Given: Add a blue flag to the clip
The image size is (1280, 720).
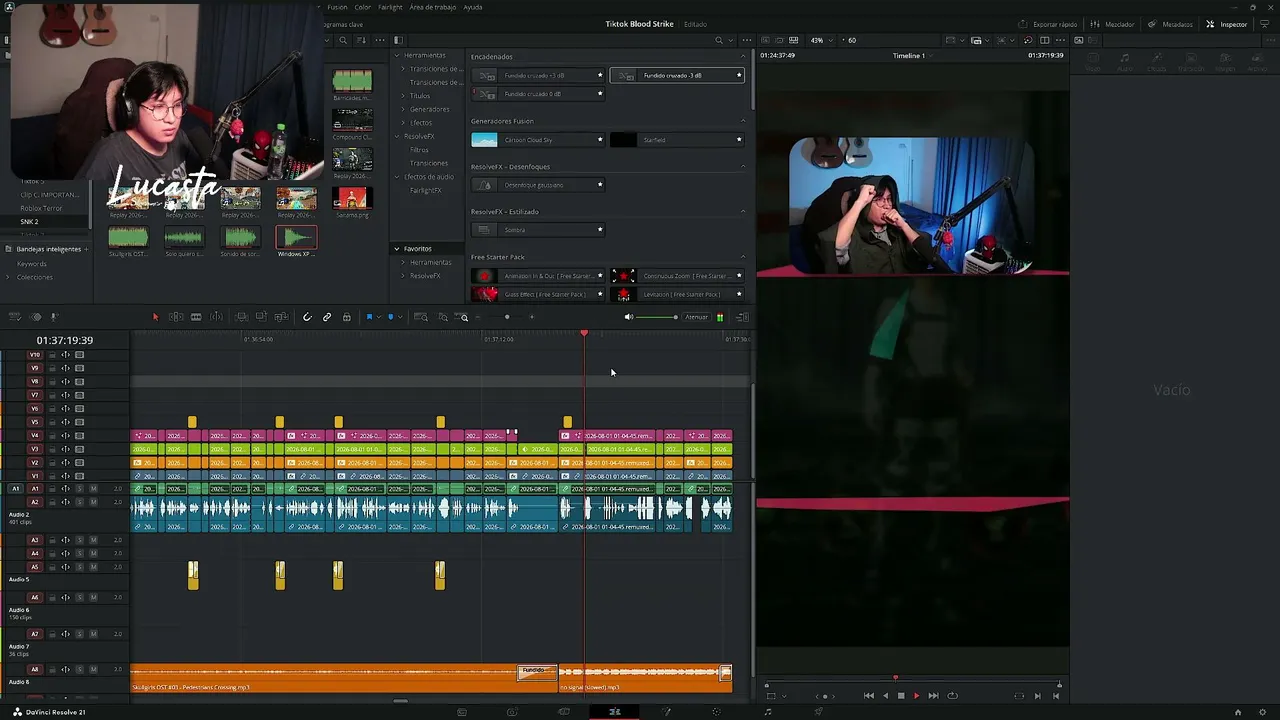Looking at the screenshot, I should tap(369, 317).
